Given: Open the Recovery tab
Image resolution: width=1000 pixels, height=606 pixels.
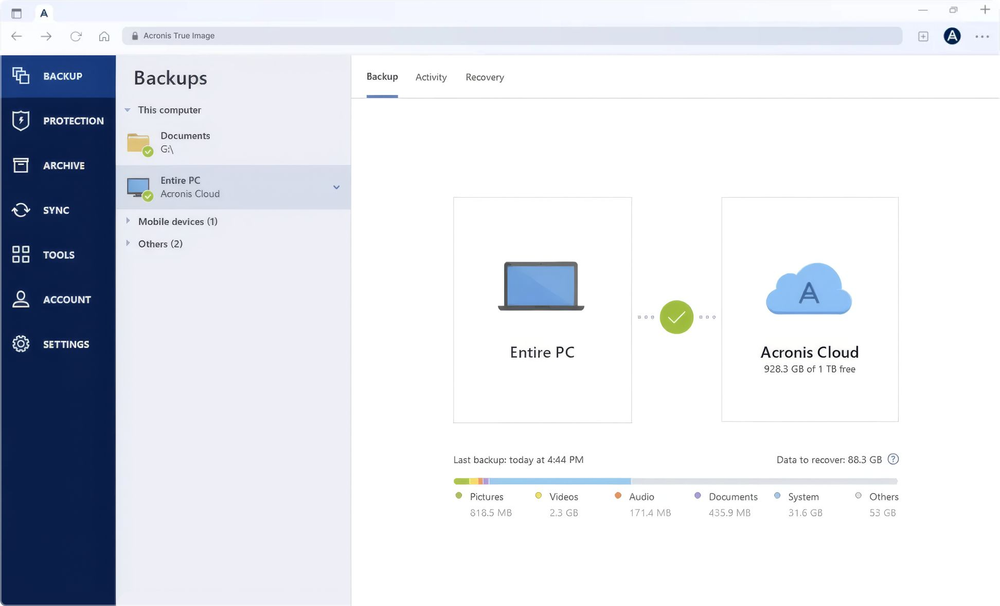Looking at the screenshot, I should (x=484, y=77).
